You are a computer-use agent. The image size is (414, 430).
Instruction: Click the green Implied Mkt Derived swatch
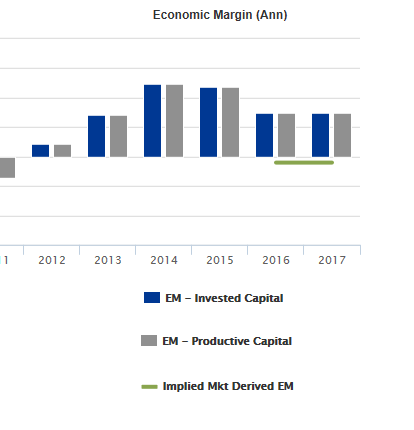[149, 387]
